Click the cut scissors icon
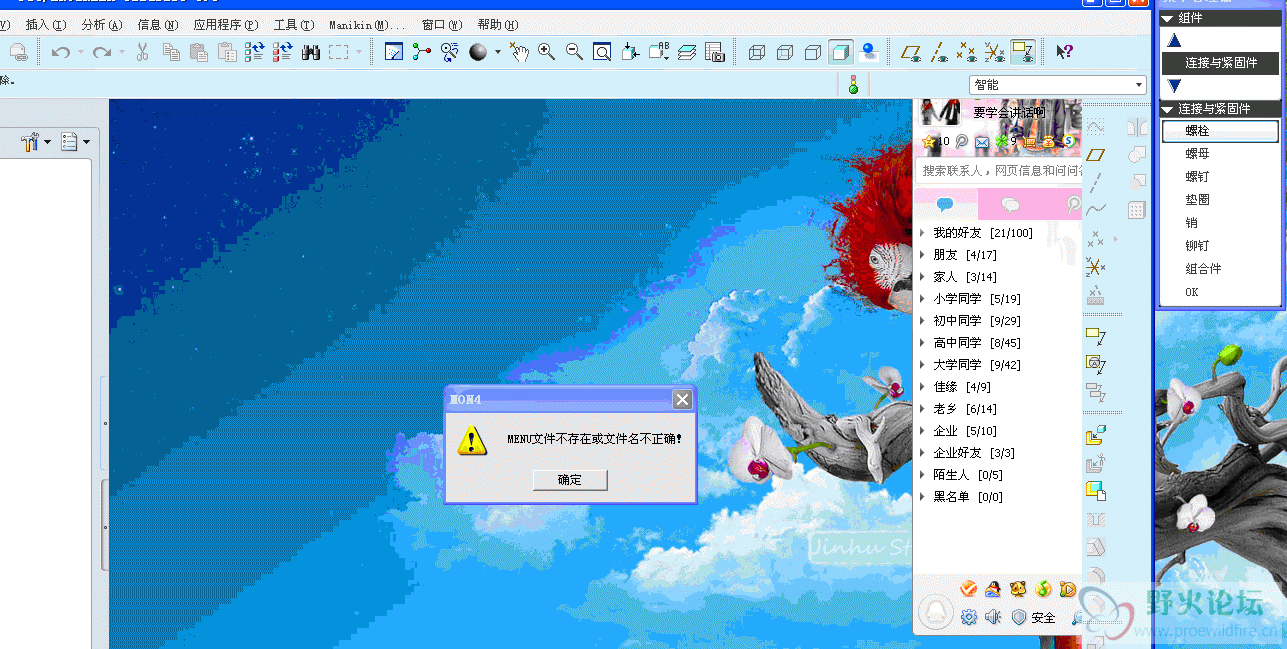 [142, 52]
